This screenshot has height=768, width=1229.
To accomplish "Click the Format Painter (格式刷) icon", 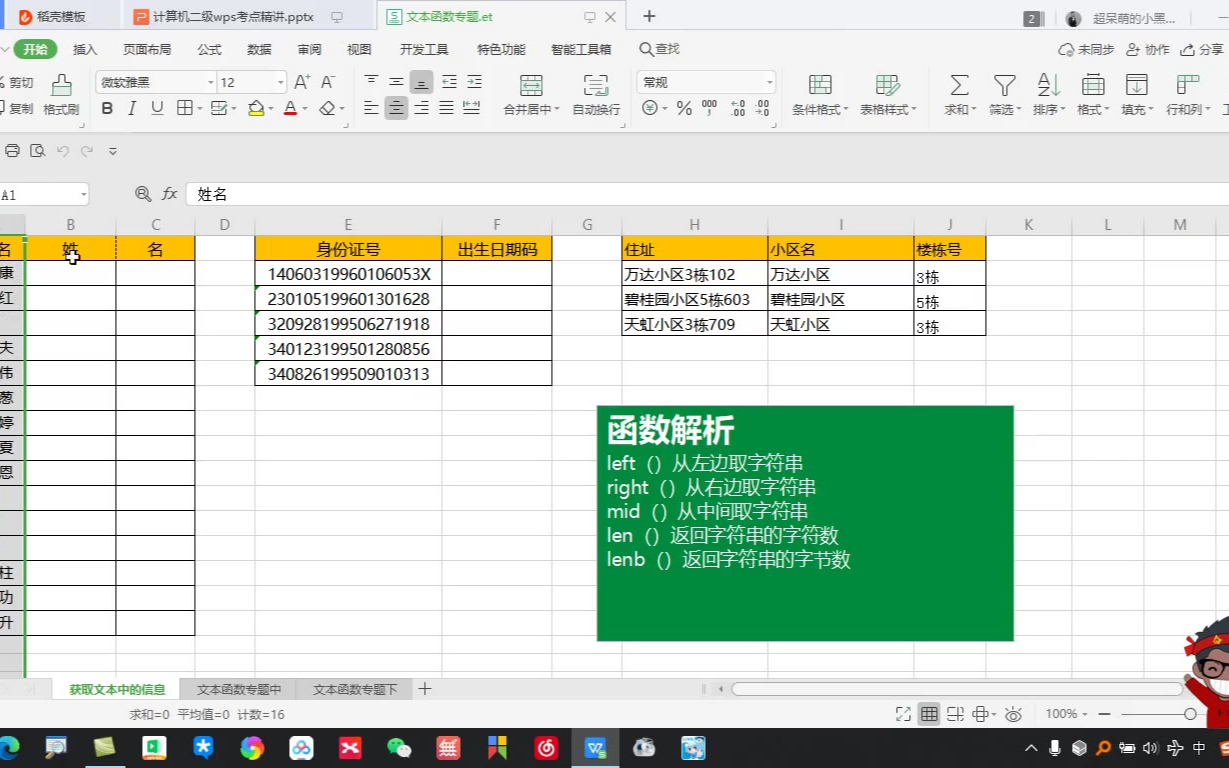I will pyautogui.click(x=61, y=86).
